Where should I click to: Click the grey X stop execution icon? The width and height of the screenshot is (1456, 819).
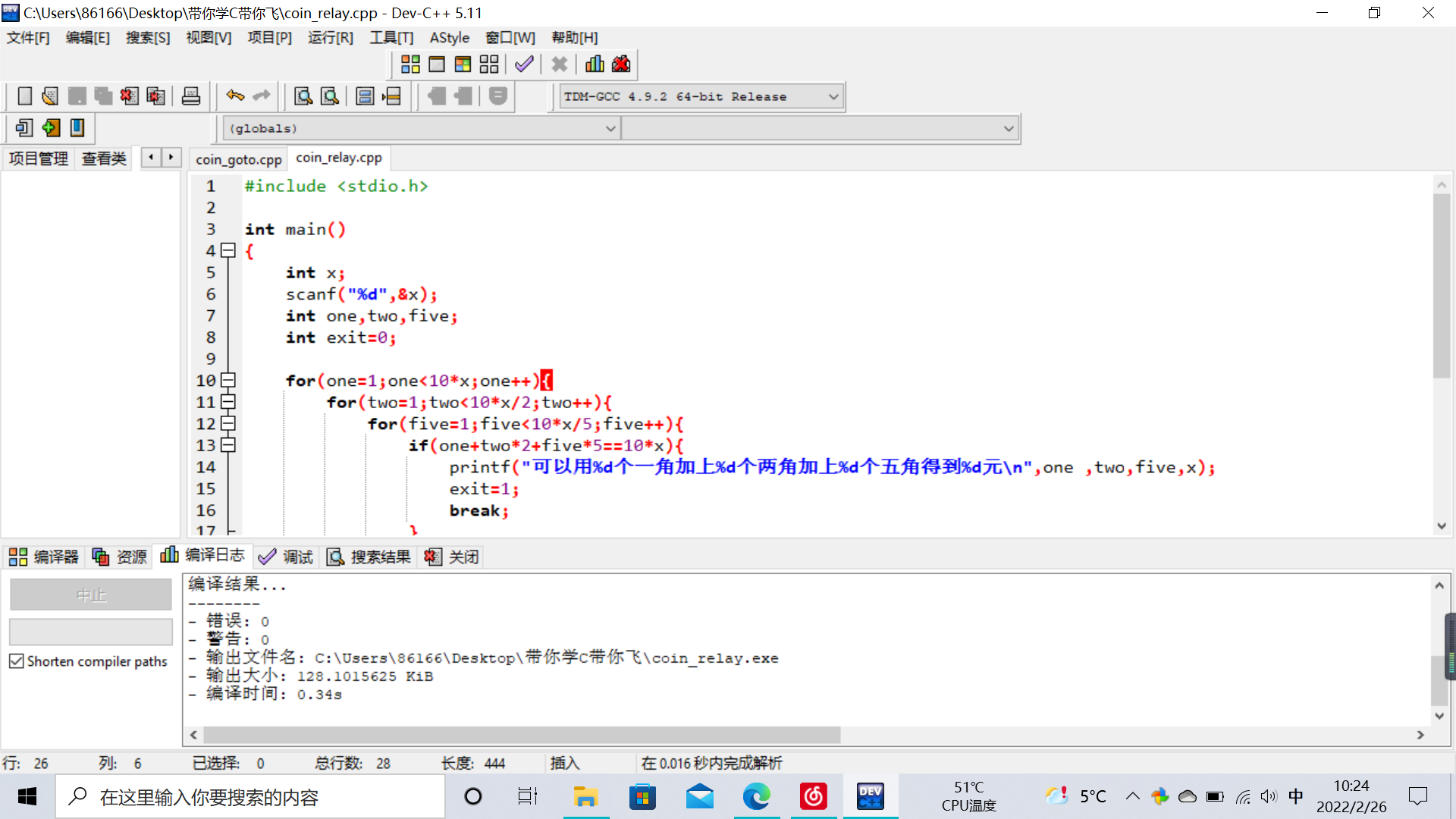point(560,64)
